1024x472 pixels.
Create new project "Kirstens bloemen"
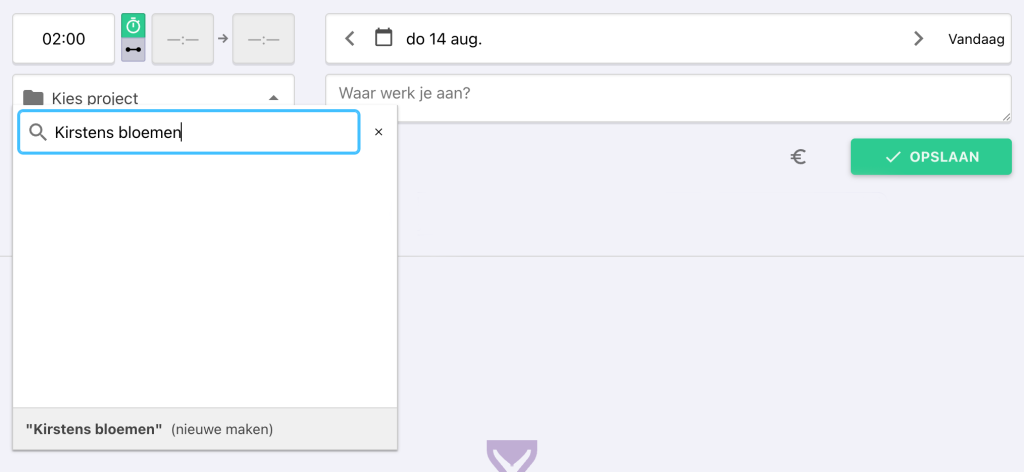150,429
